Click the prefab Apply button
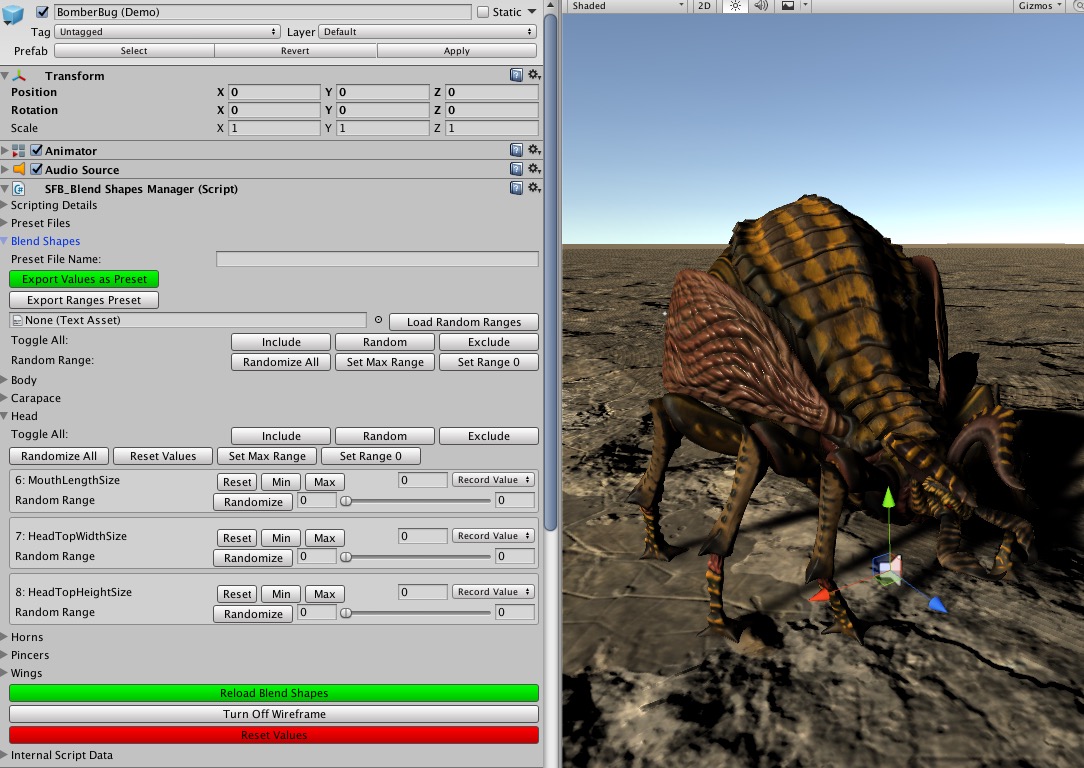The image size is (1084, 768). click(x=457, y=50)
